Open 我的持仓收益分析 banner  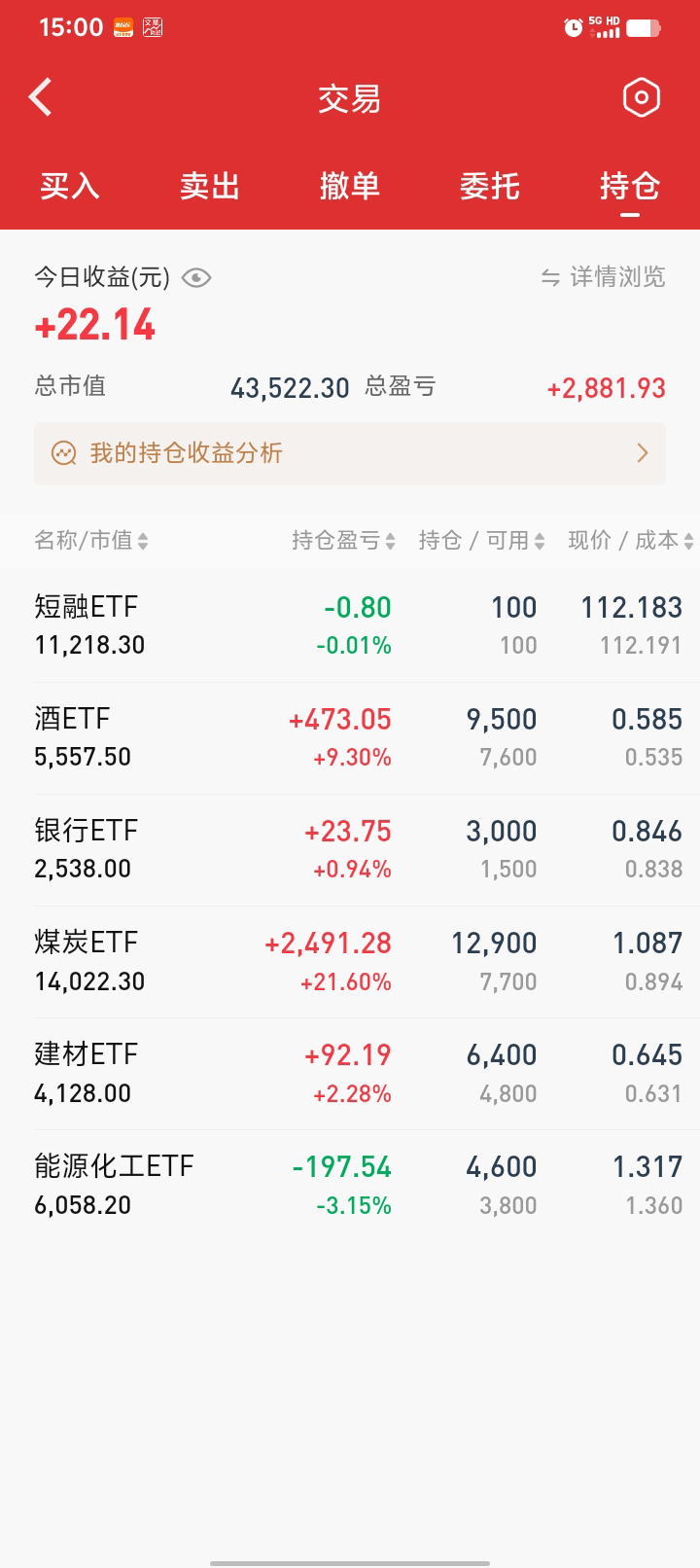[350, 453]
